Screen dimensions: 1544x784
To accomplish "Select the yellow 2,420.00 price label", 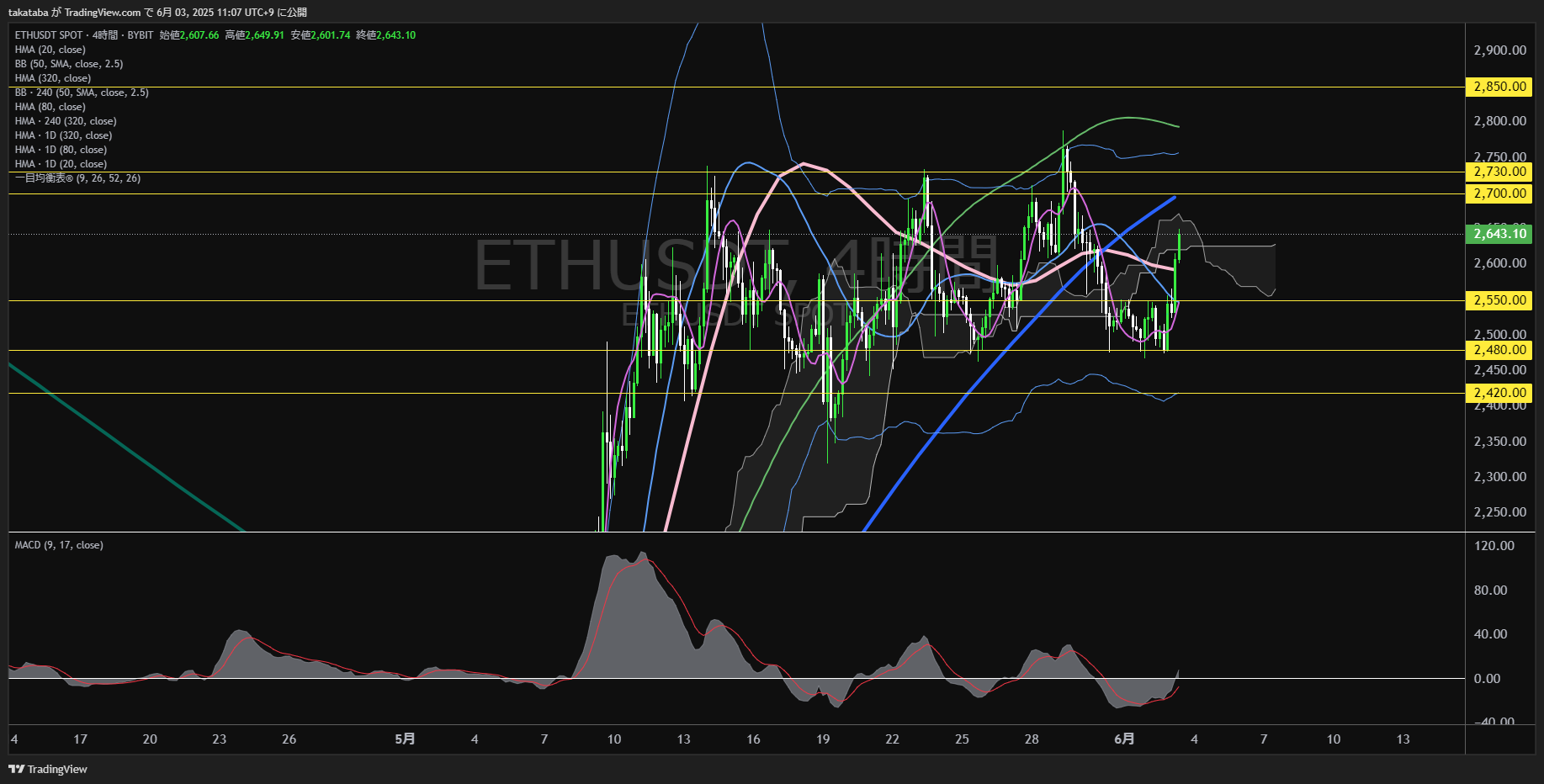I will point(1499,393).
